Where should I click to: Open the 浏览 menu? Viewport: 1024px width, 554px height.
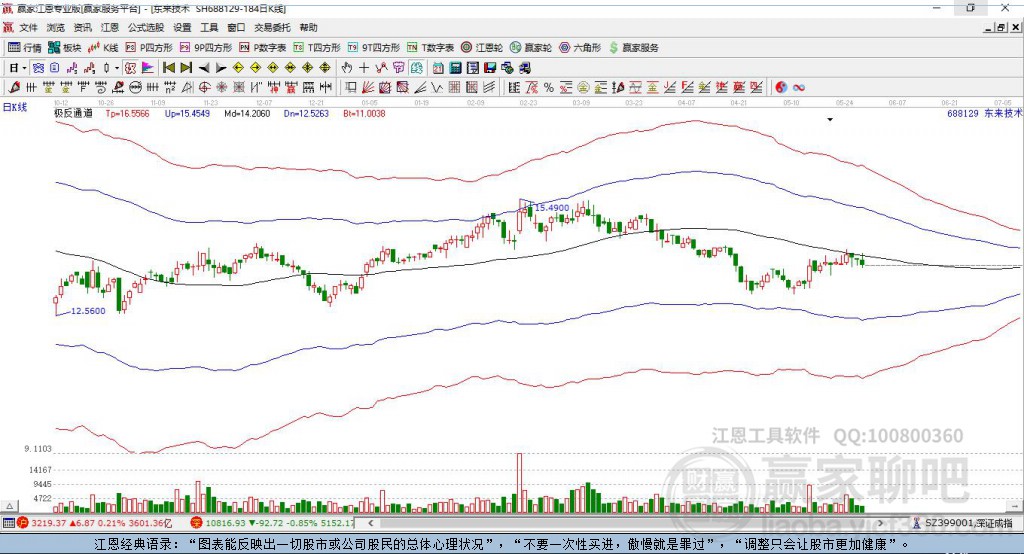(x=56, y=27)
